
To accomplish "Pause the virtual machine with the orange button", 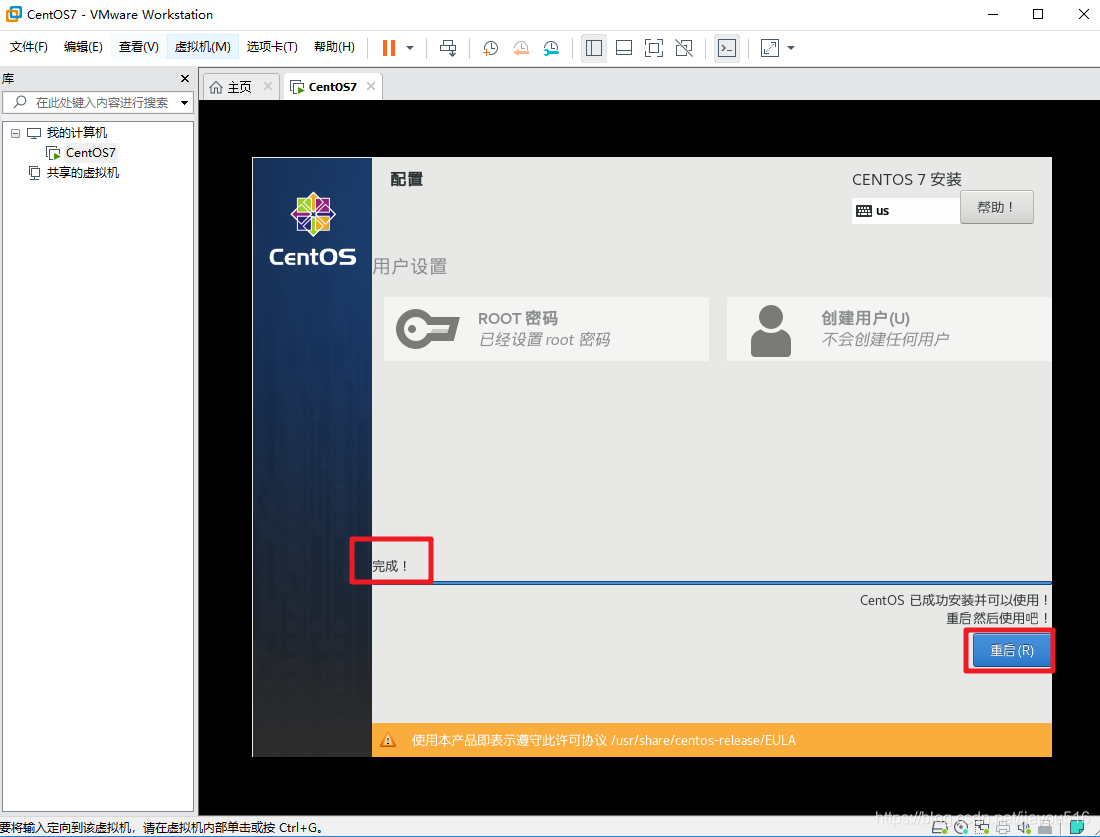I will point(389,48).
